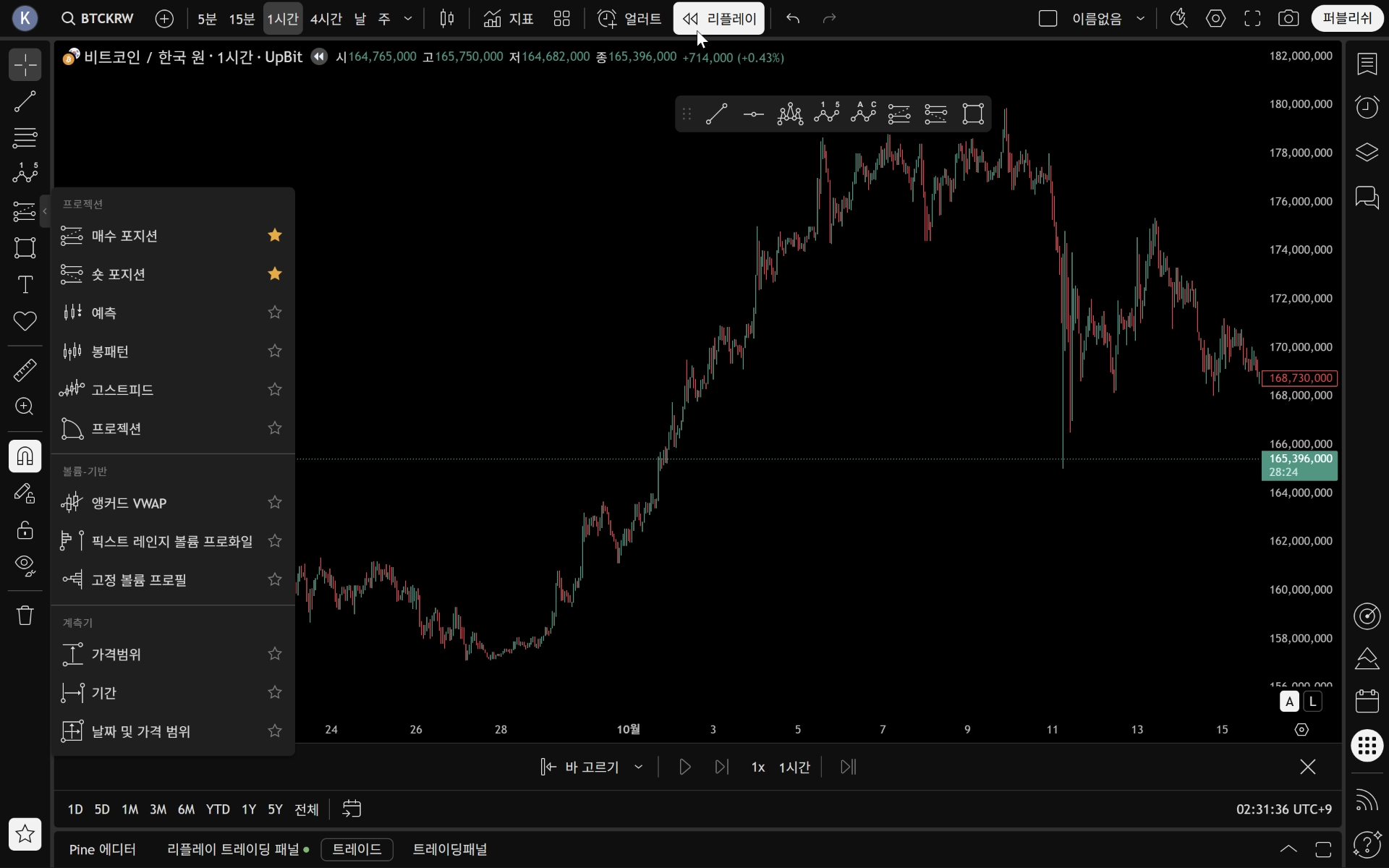Select 앵커드 VWAP from tool menu
The image size is (1389, 868).
(129, 503)
